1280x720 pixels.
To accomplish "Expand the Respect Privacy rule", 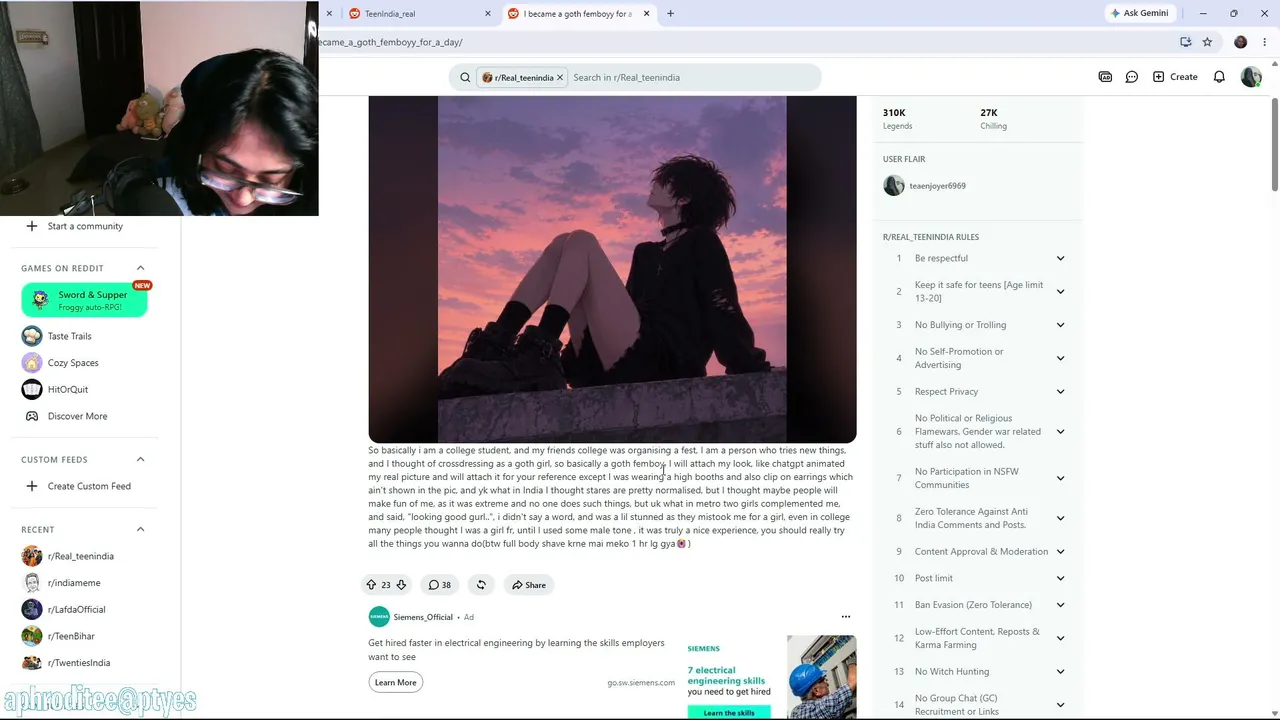I will click(1060, 391).
